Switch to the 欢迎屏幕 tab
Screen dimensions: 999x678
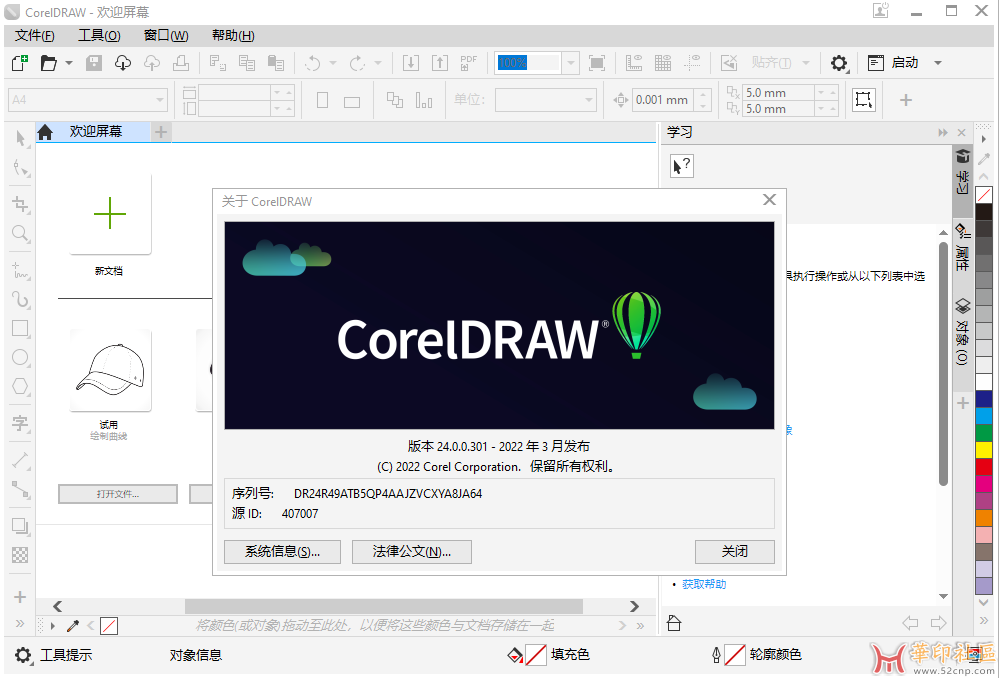tap(96, 132)
